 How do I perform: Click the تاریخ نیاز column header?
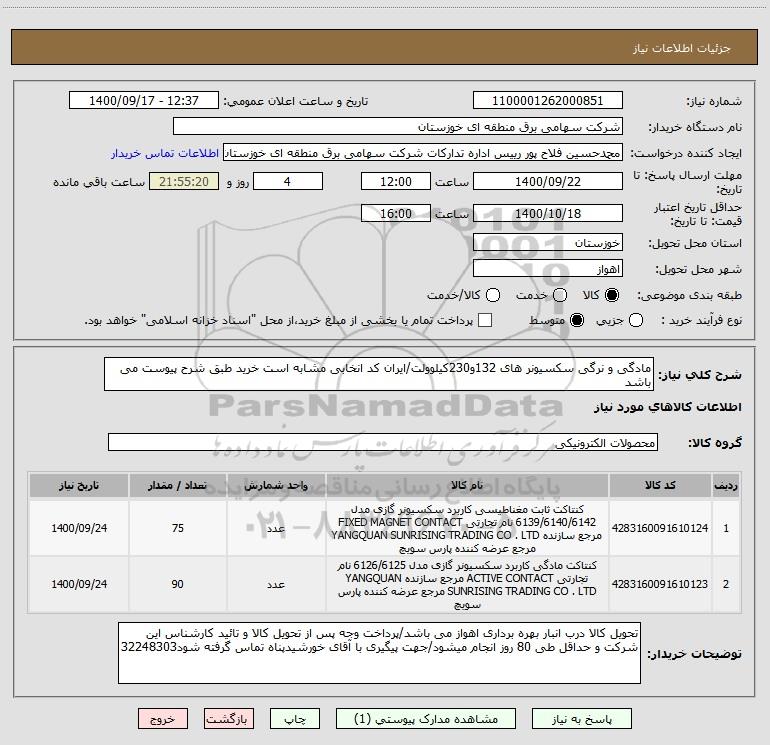[79, 485]
